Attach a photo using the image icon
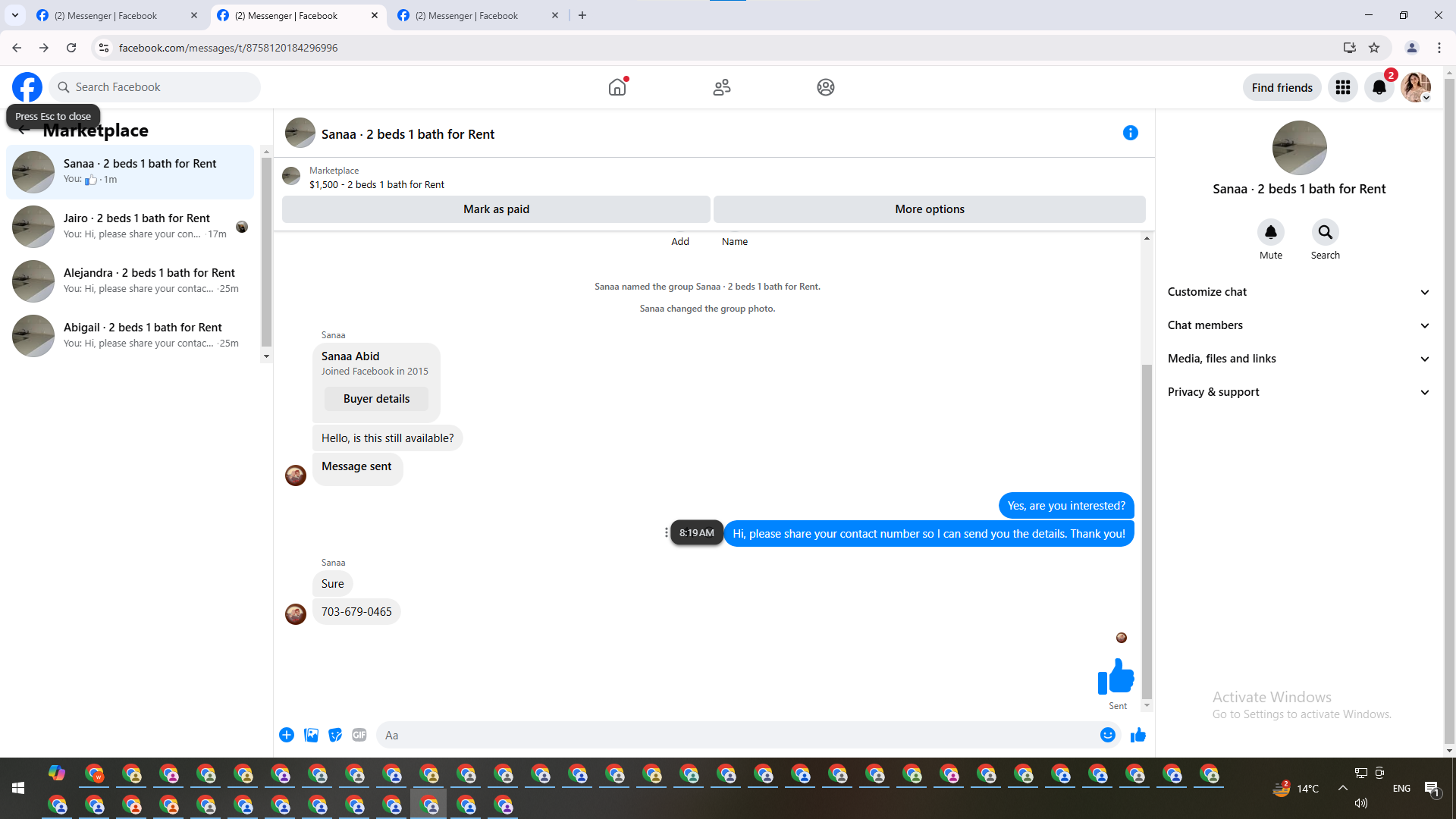The height and width of the screenshot is (819, 1456). point(311,735)
